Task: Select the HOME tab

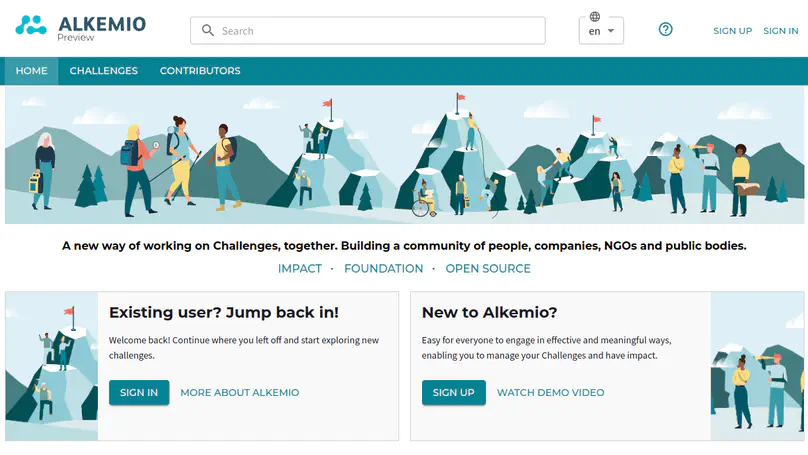Action: (31, 71)
